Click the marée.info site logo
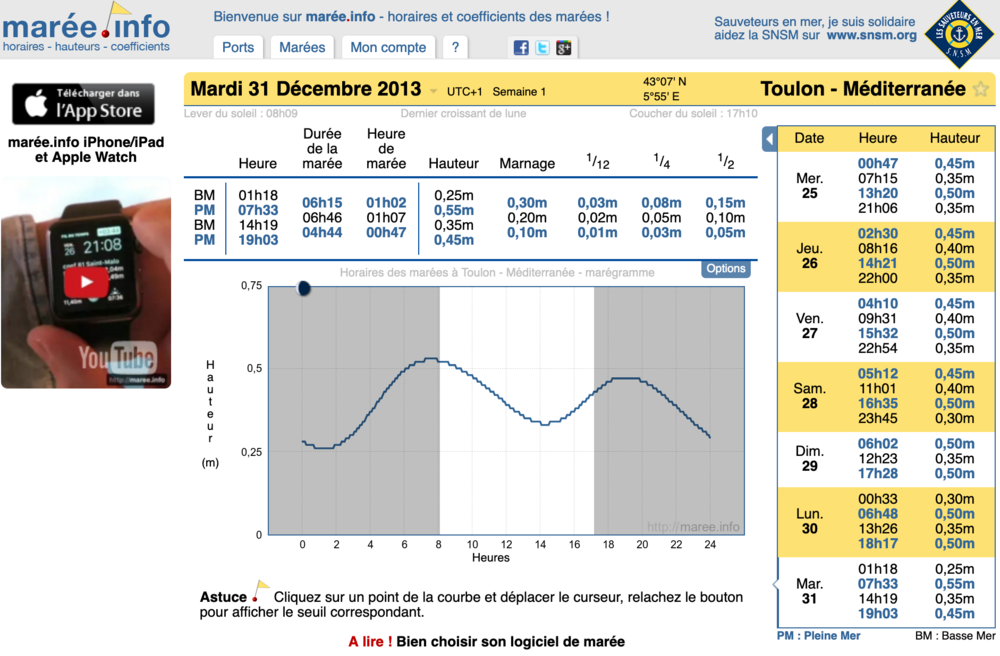Image resolution: width=1000 pixels, height=656 pixels. click(87, 27)
